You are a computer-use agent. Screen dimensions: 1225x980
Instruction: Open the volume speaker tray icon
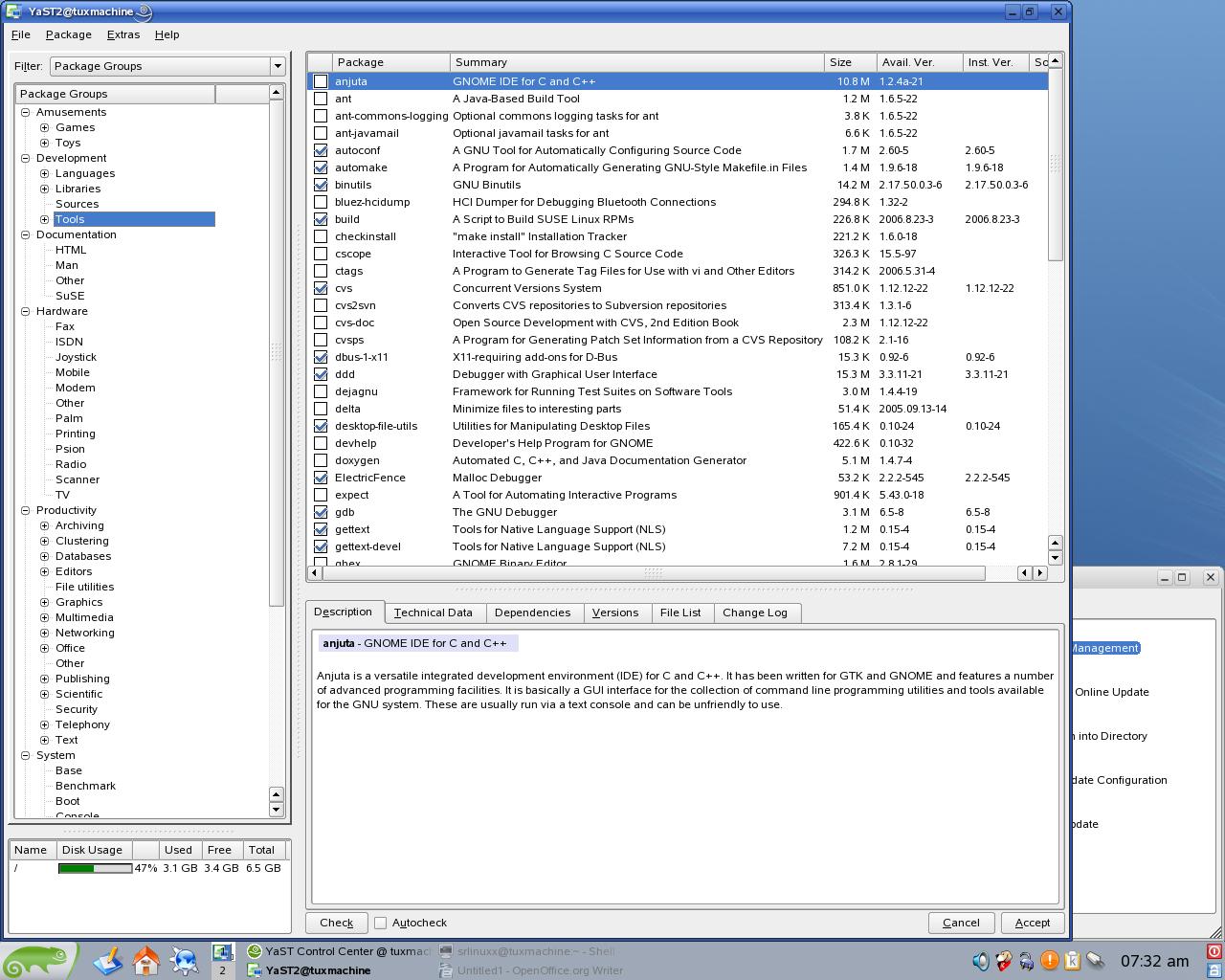tap(980, 961)
